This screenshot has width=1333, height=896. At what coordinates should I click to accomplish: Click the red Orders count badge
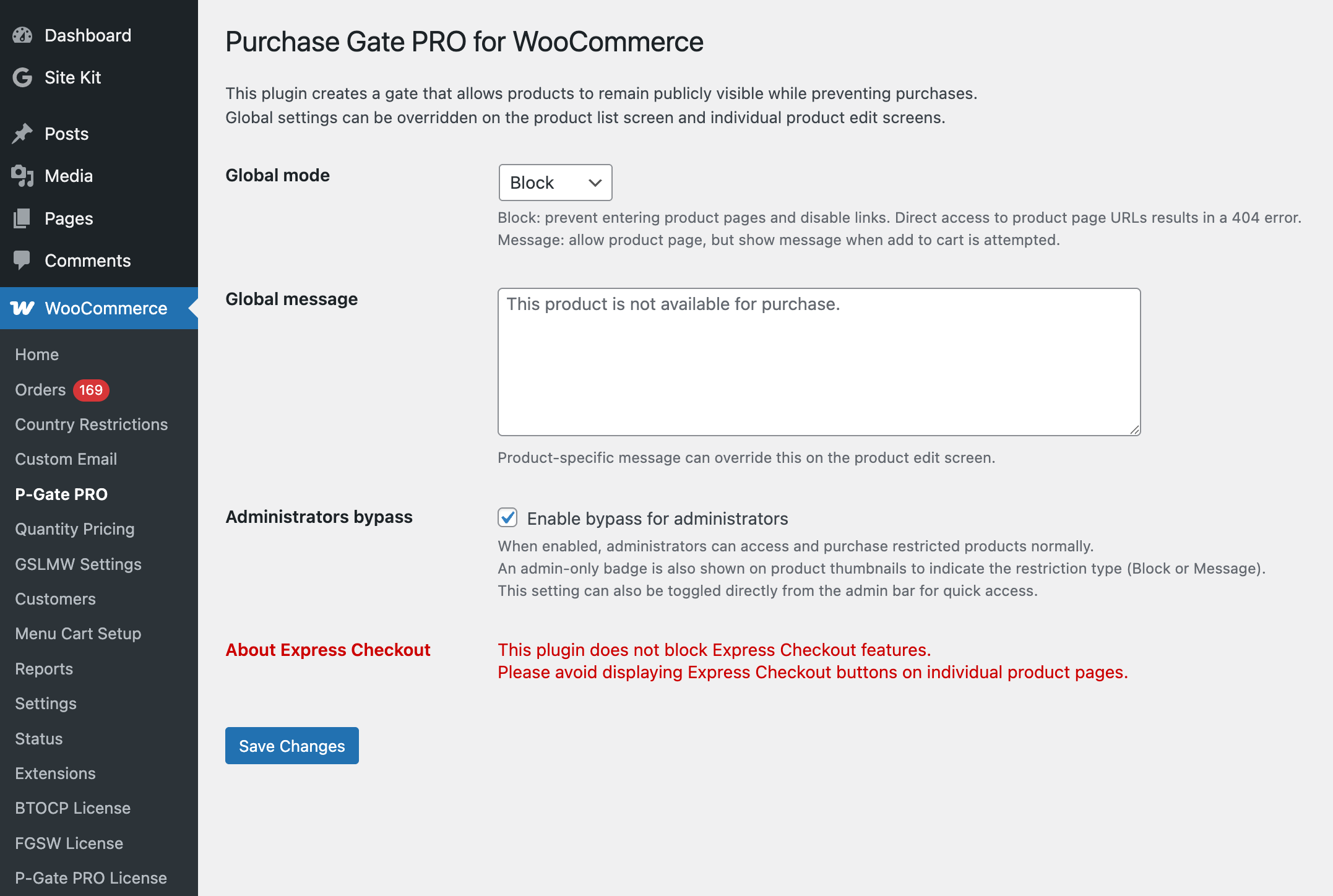coord(91,390)
